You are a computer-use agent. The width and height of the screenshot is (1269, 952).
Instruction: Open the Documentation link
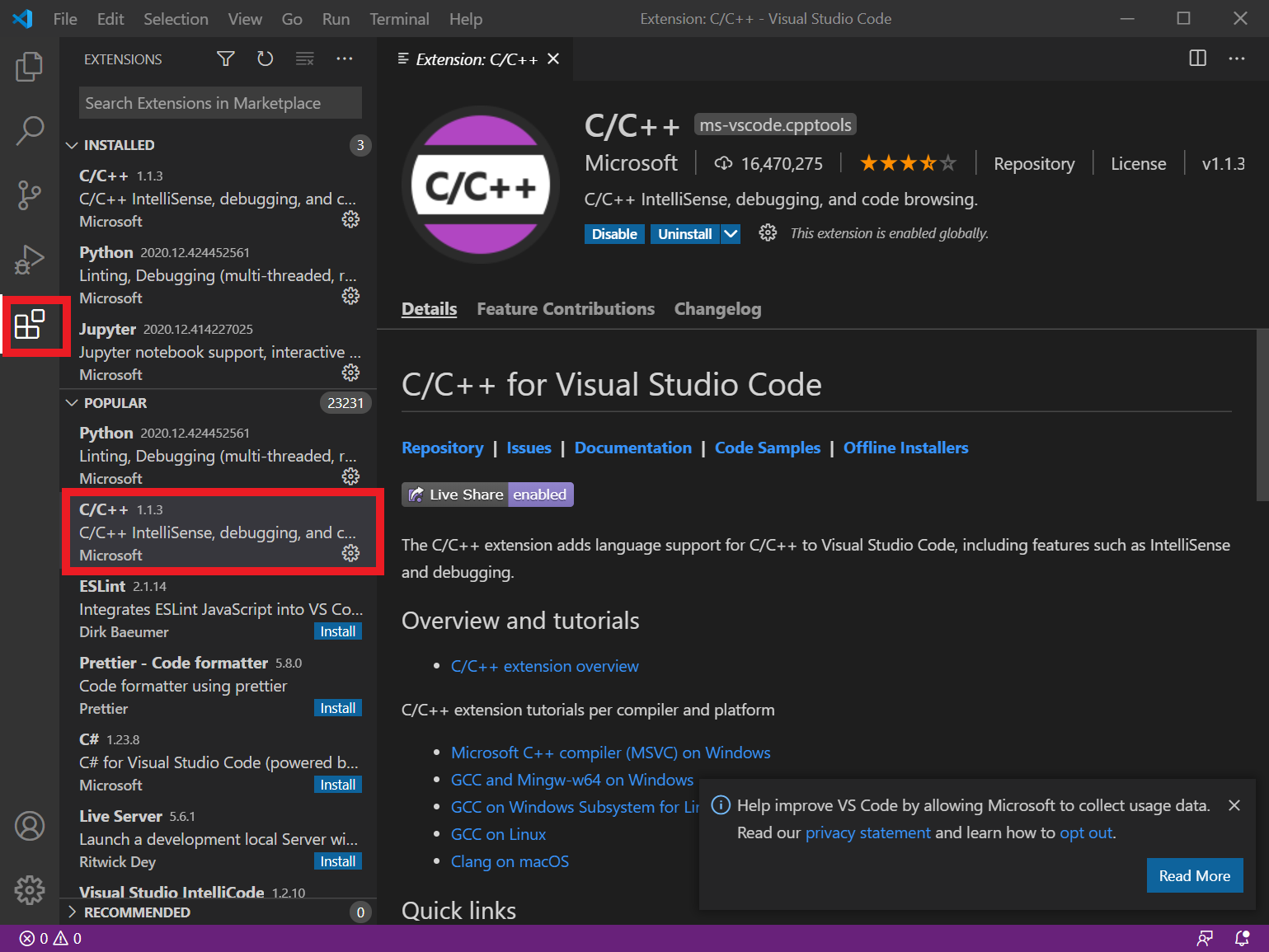(x=633, y=448)
